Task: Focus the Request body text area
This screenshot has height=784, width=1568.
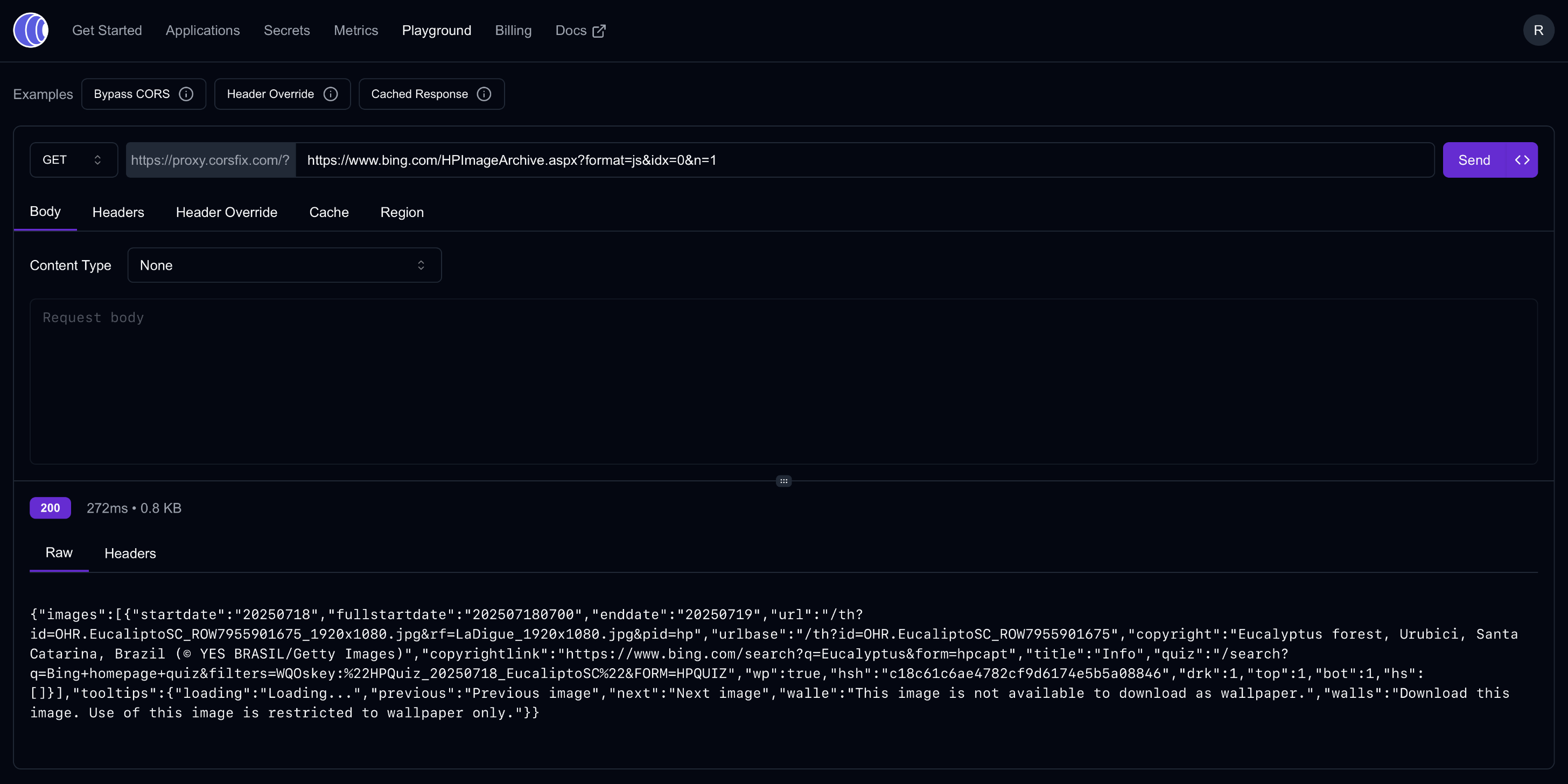Action: coord(783,382)
